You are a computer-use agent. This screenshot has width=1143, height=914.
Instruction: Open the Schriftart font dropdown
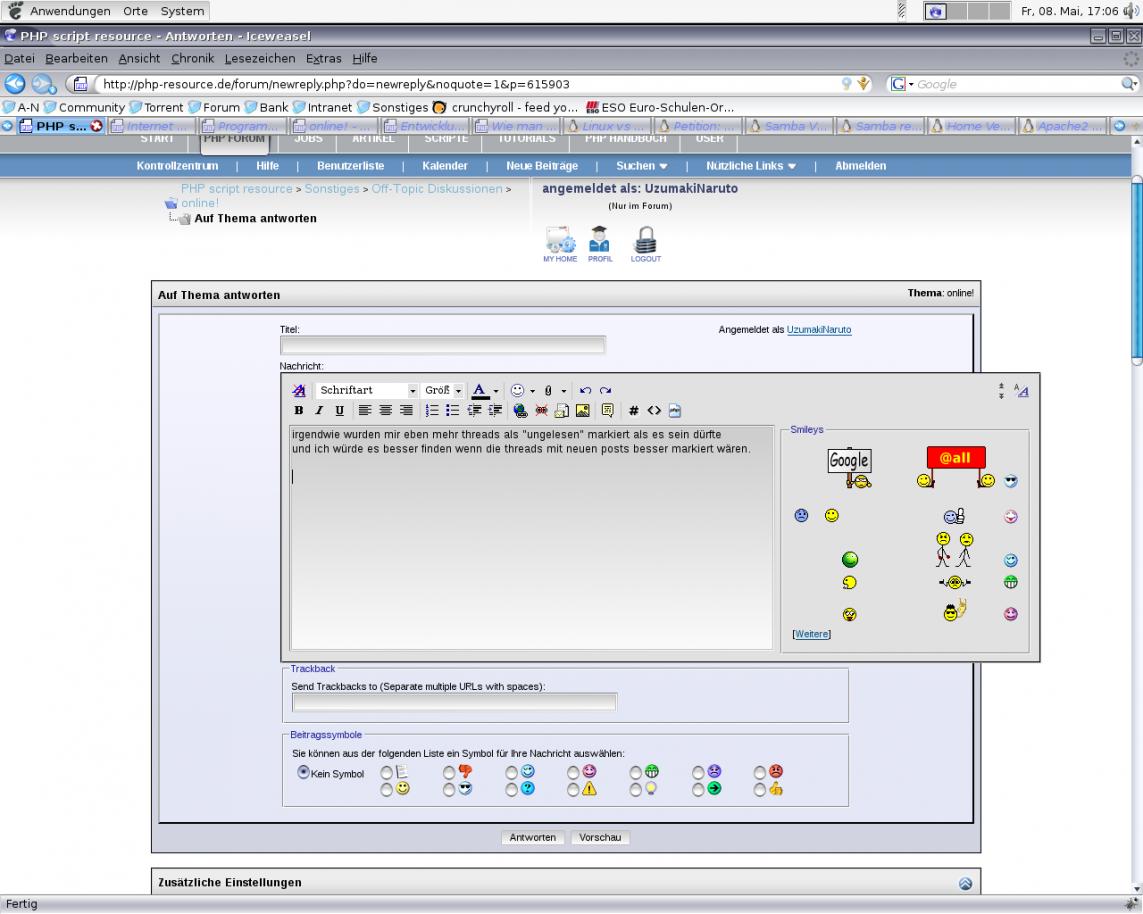coord(367,391)
